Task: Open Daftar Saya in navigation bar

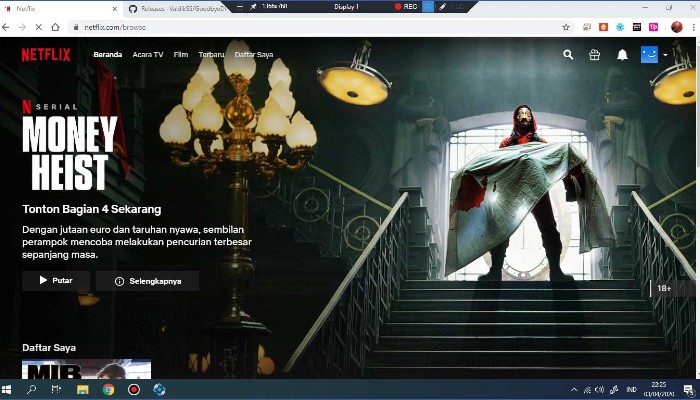Action: 254,54
